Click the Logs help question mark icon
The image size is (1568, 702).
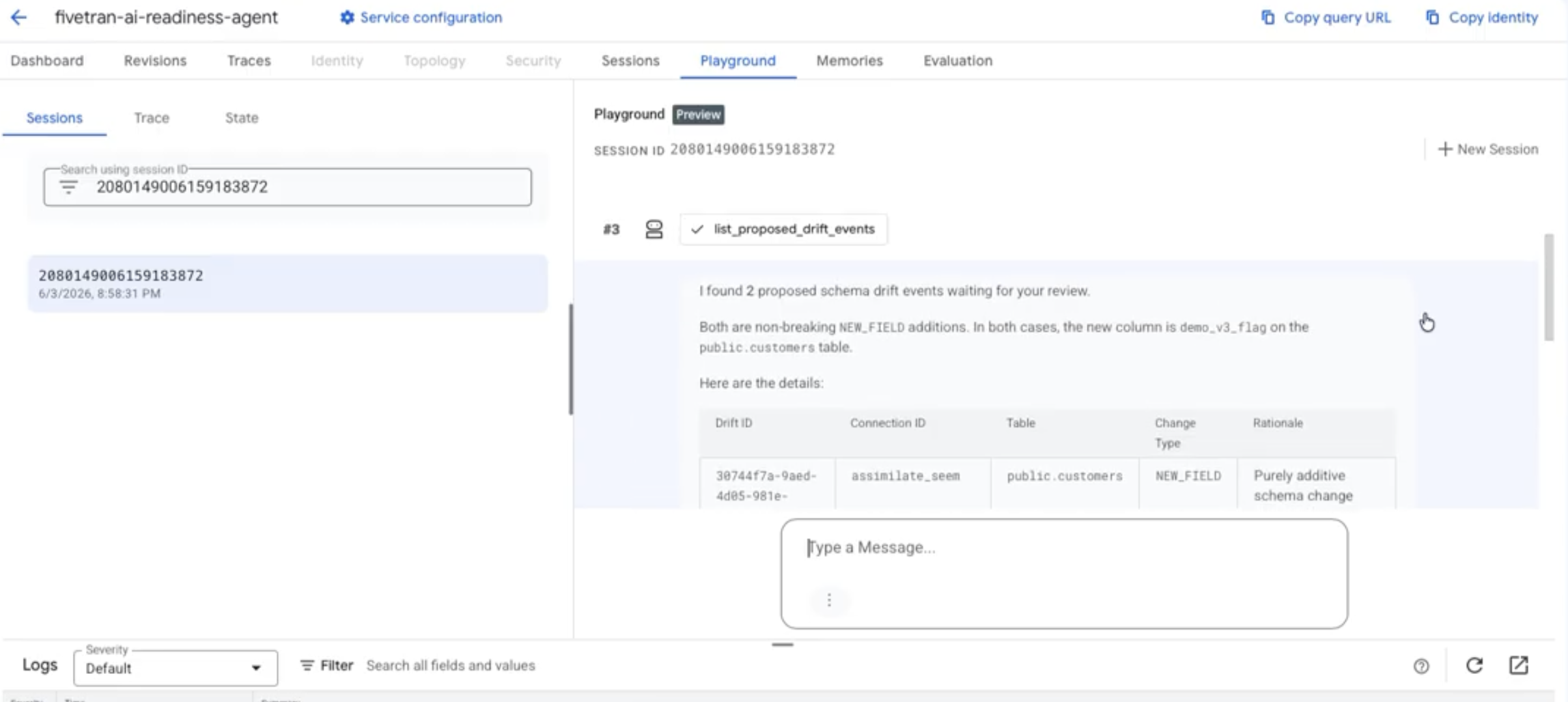pyautogui.click(x=1421, y=666)
